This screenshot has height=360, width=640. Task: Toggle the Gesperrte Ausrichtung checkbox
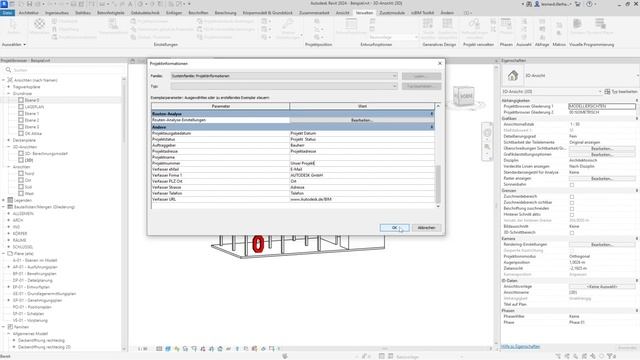click(x=572, y=251)
